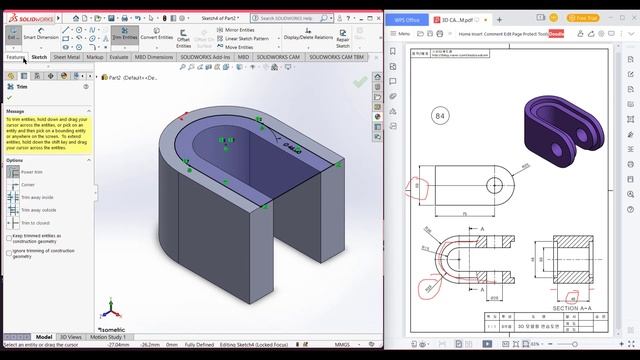The width and height of the screenshot is (640, 360).
Task: Select the Spline sketch tool
Action: pyautogui.click(x=92, y=30)
